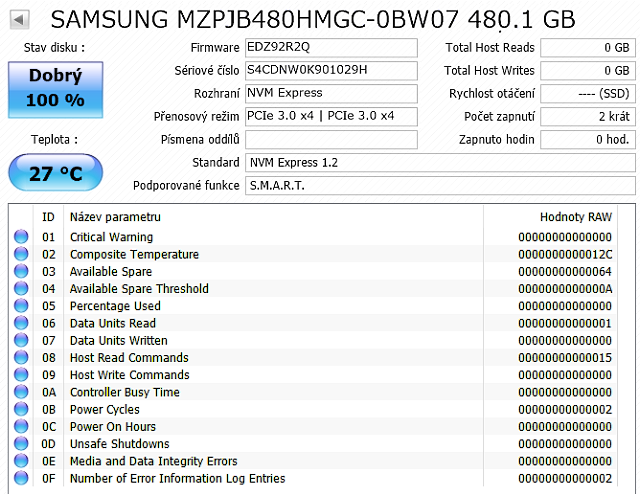Select the Critical Warning parameter name
Image resolution: width=640 pixels, height=494 pixels.
(111, 237)
